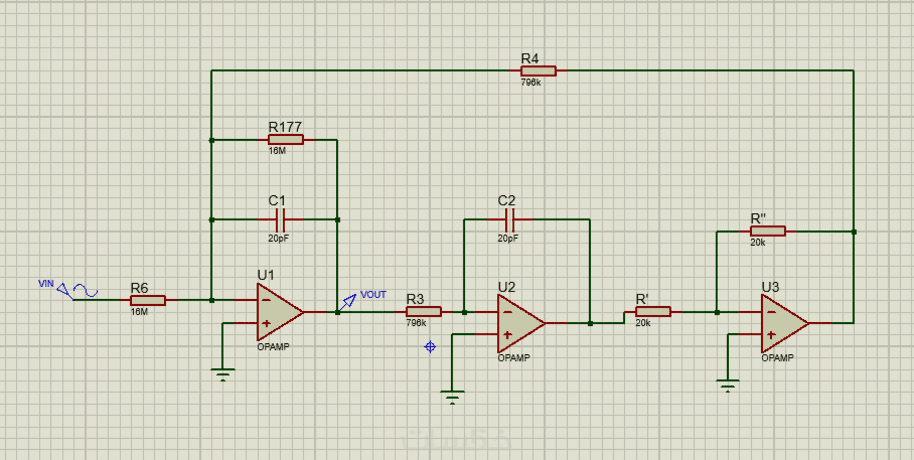This screenshot has width=914, height=460.
Task: Select the ground symbol below U1
Action: pyautogui.click(x=223, y=374)
